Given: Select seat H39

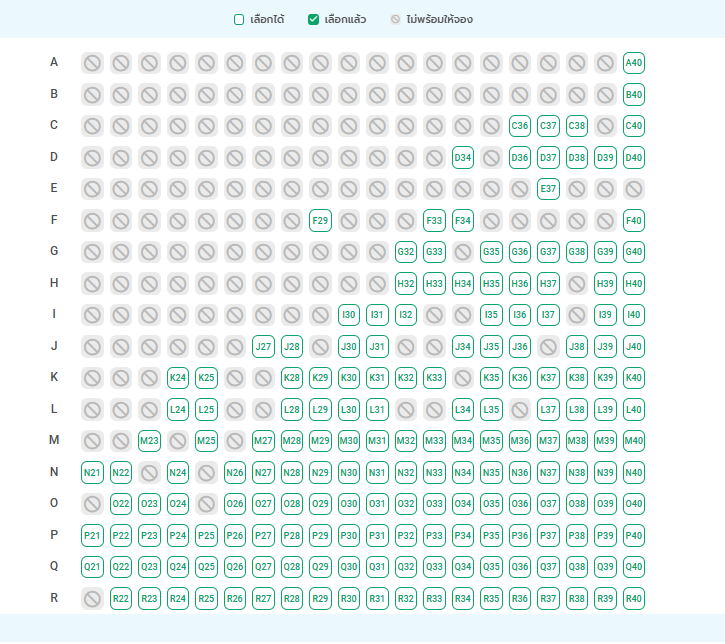Looking at the screenshot, I should pyautogui.click(x=605, y=283).
